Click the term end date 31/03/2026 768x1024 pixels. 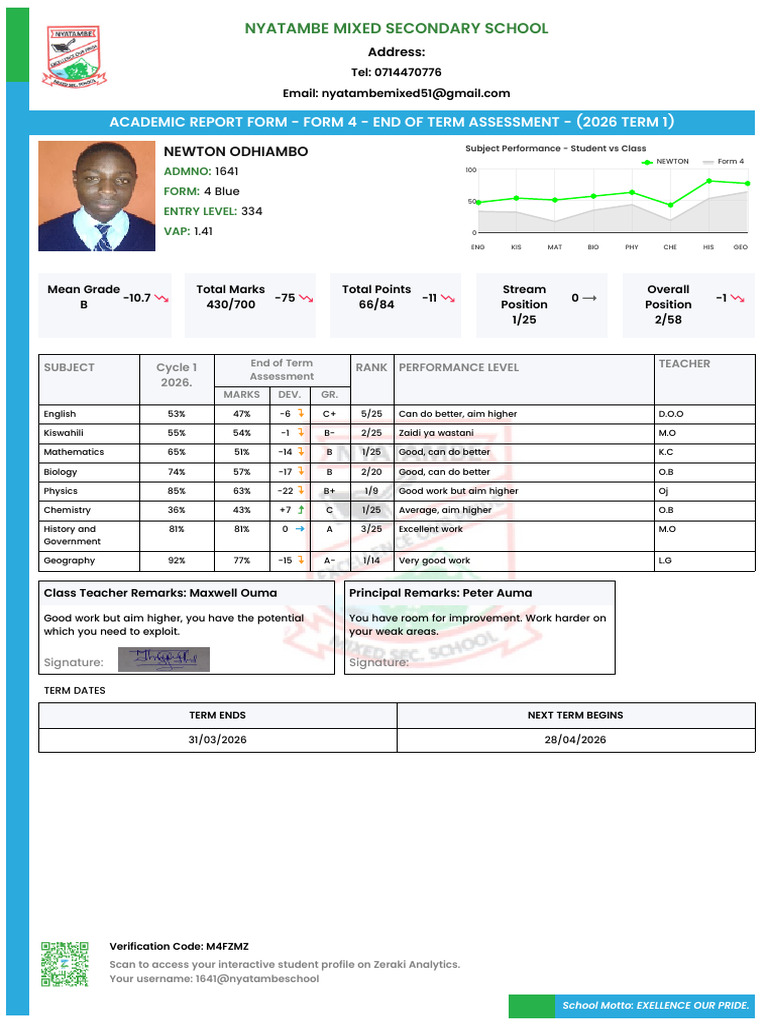(x=217, y=739)
